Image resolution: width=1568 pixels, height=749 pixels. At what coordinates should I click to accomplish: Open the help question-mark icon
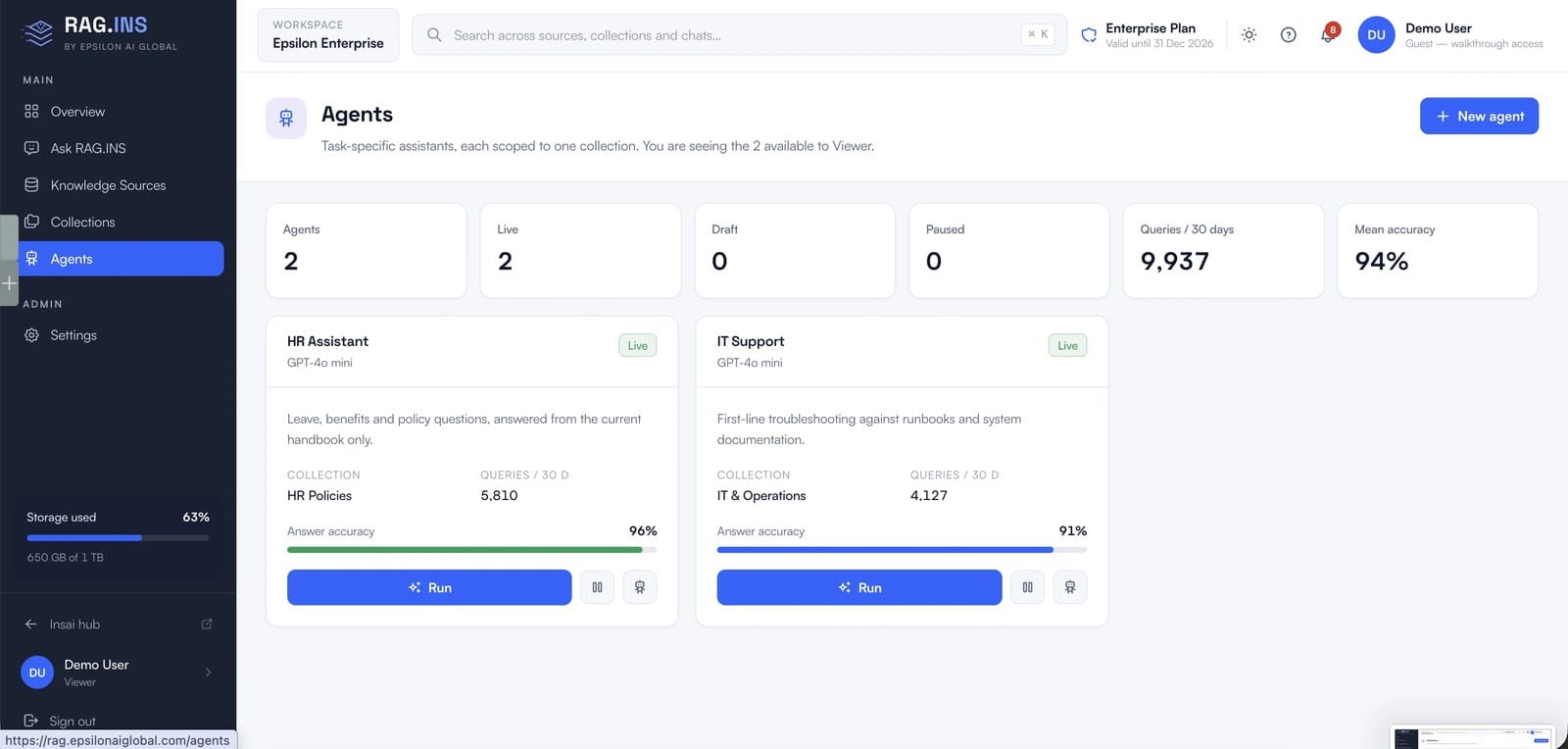click(x=1289, y=35)
